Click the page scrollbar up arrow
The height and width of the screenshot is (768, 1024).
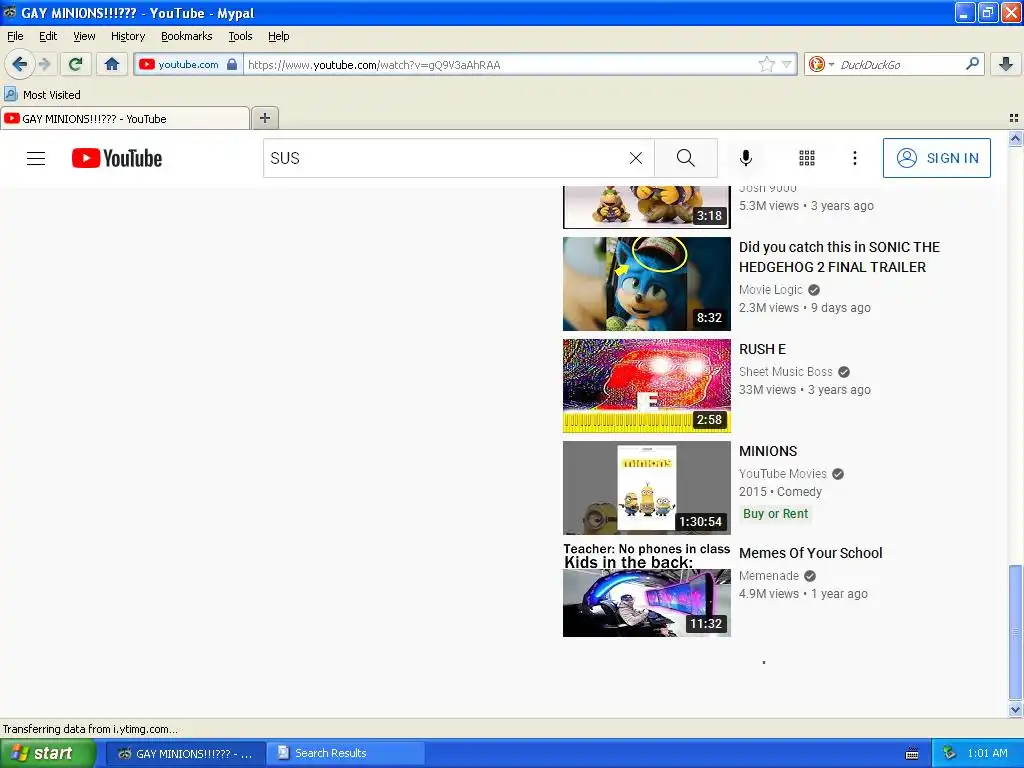point(1015,138)
